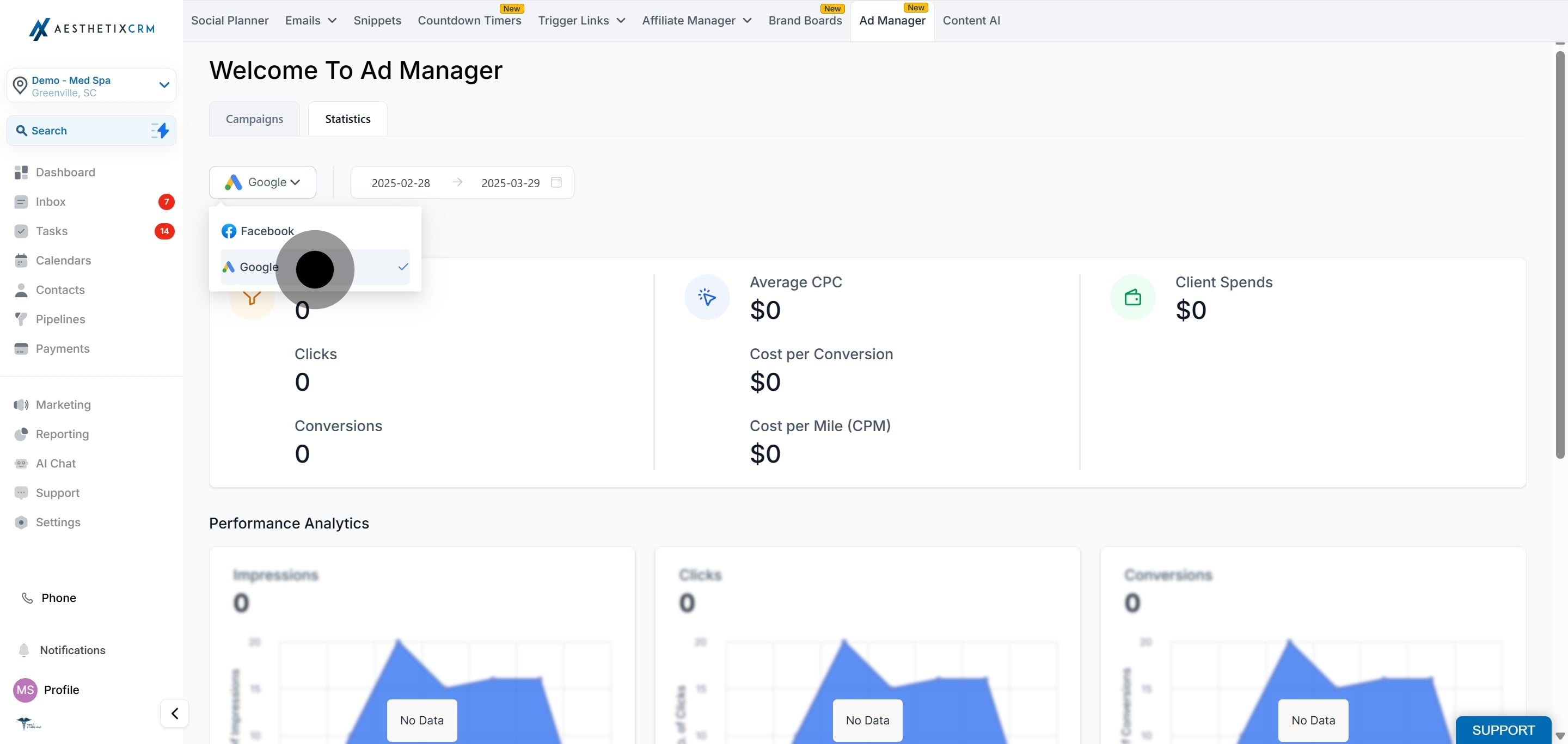
Task: Click the Phone handset icon
Action: [x=27, y=598]
